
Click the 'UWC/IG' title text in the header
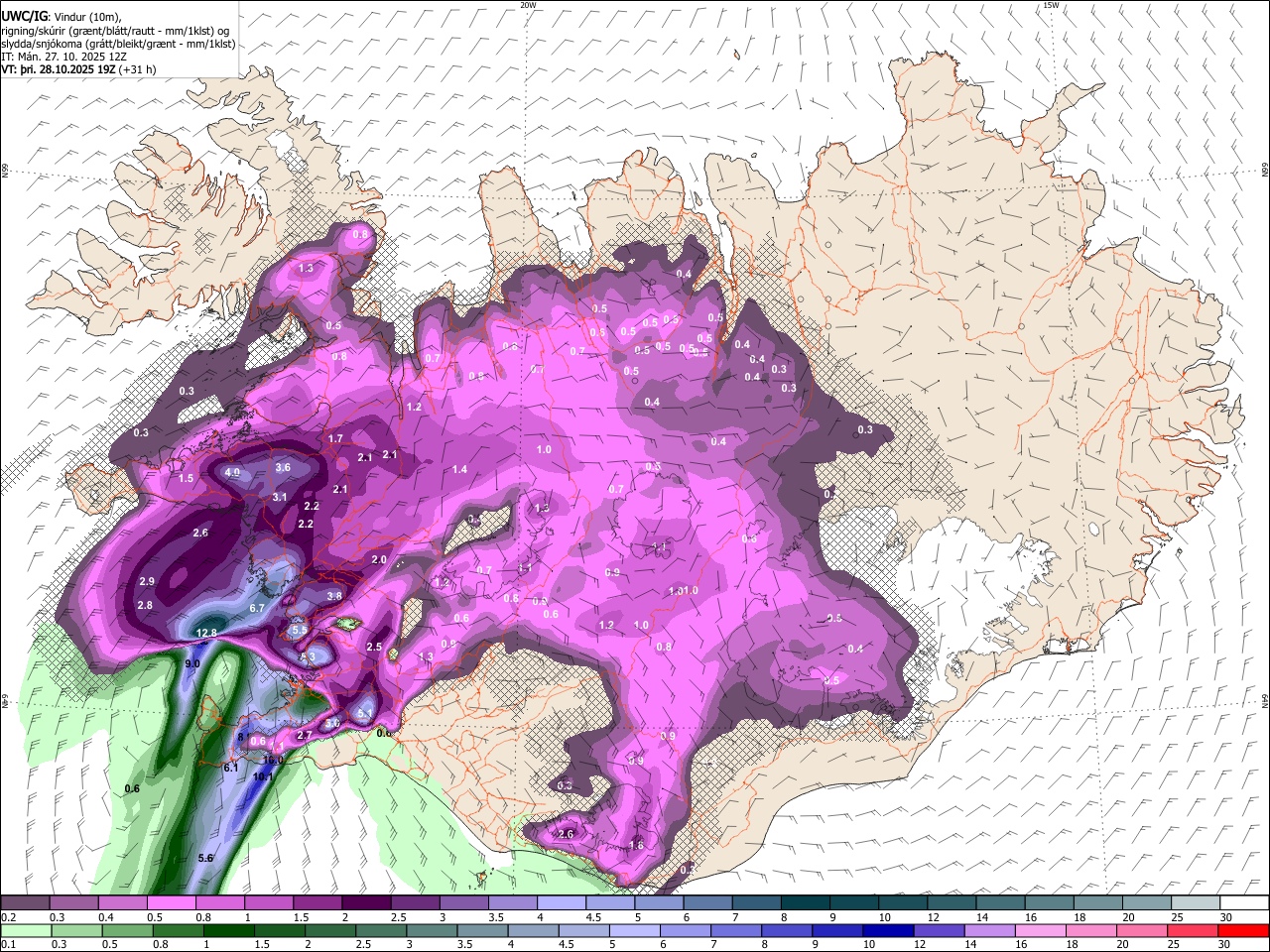click(x=23, y=17)
